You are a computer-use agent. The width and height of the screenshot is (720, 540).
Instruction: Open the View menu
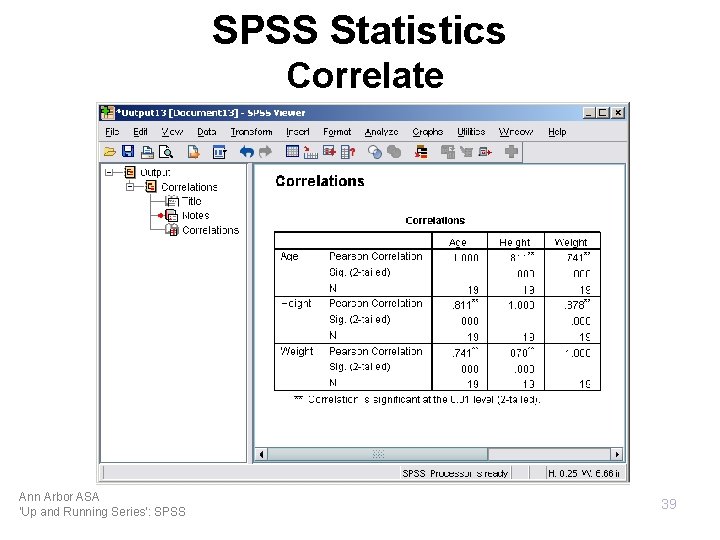pos(172,132)
